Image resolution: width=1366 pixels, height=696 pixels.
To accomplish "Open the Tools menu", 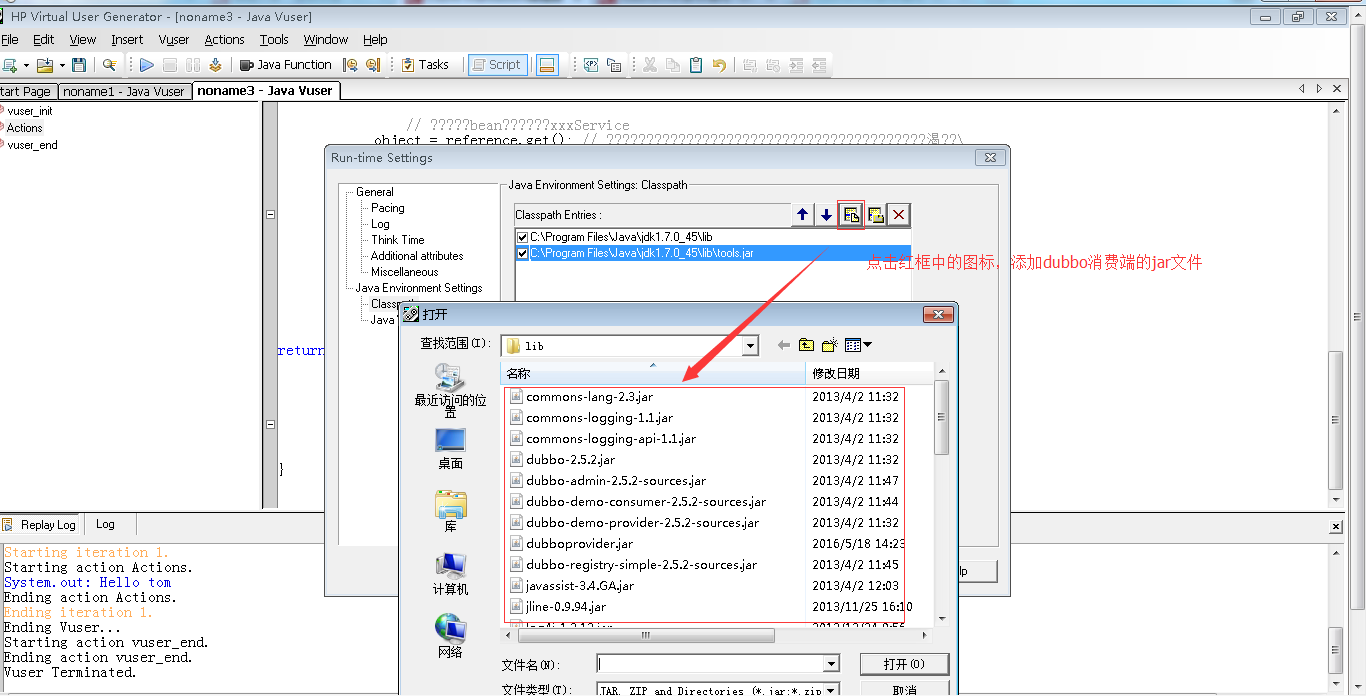I will pos(274,40).
